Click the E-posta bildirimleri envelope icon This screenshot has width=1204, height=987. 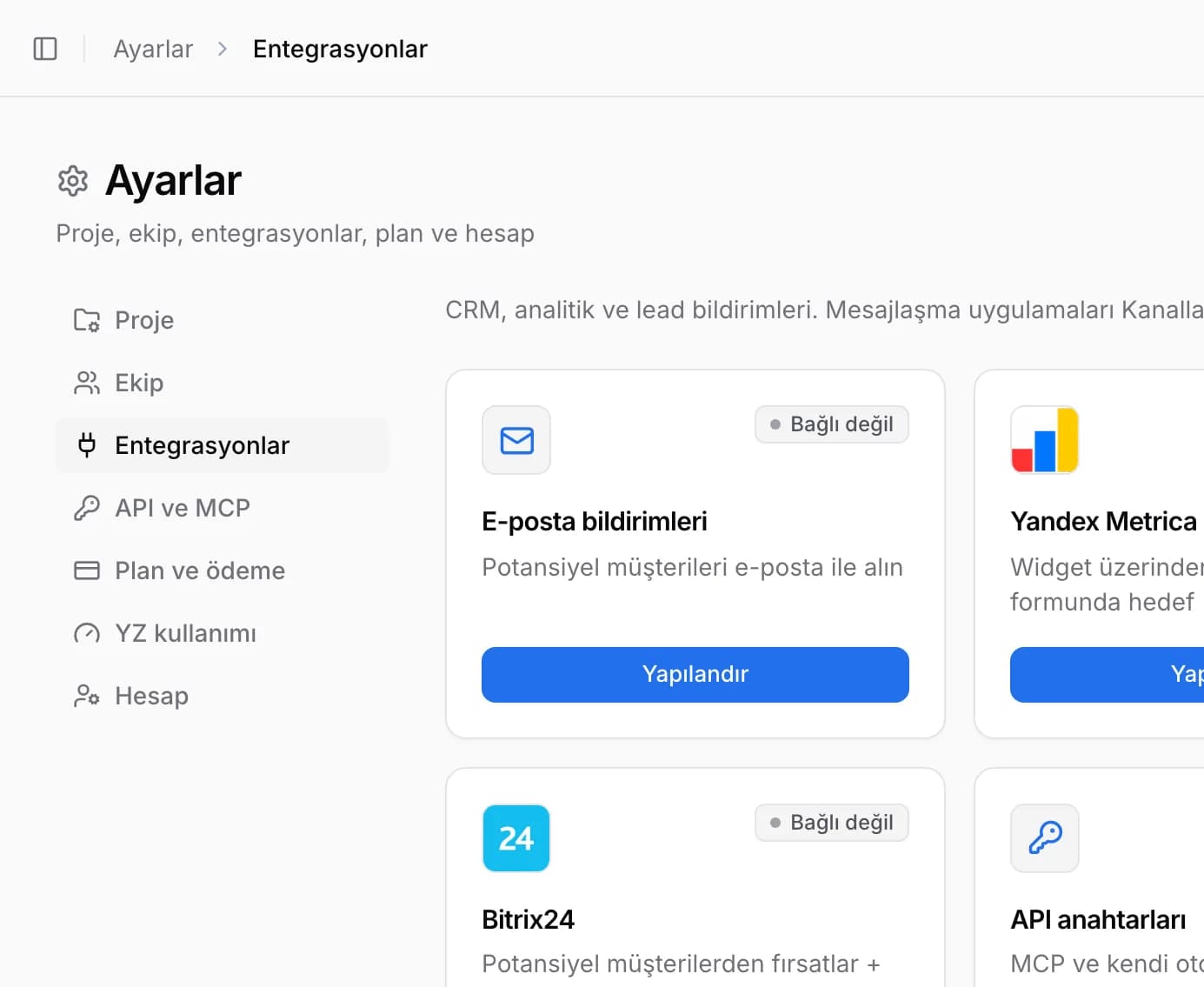click(x=516, y=440)
